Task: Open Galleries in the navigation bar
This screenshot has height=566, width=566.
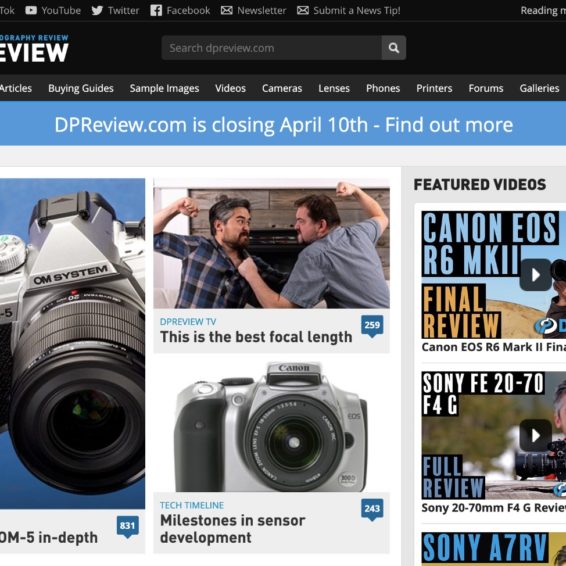Action: point(539,88)
